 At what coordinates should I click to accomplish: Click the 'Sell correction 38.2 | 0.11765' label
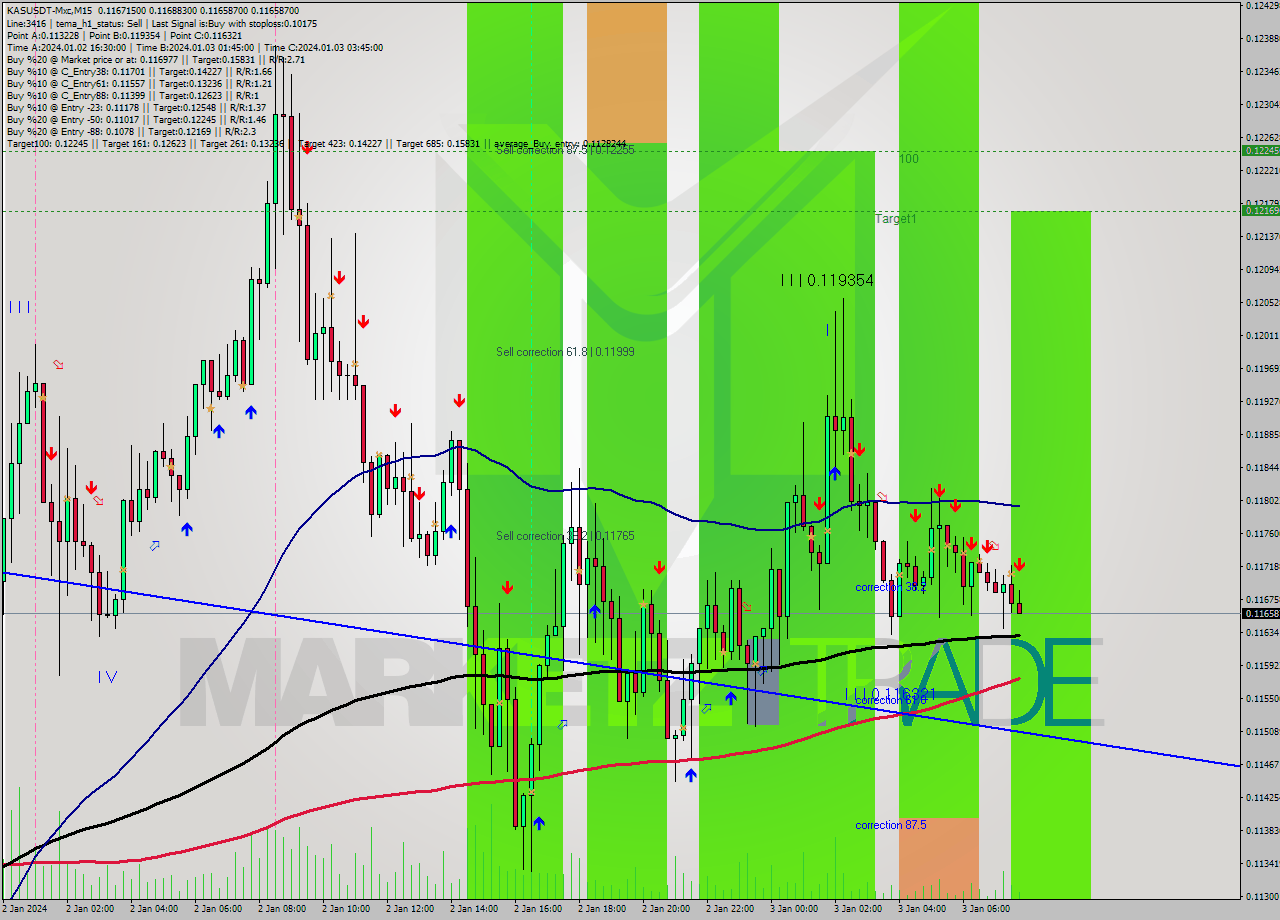coord(565,536)
